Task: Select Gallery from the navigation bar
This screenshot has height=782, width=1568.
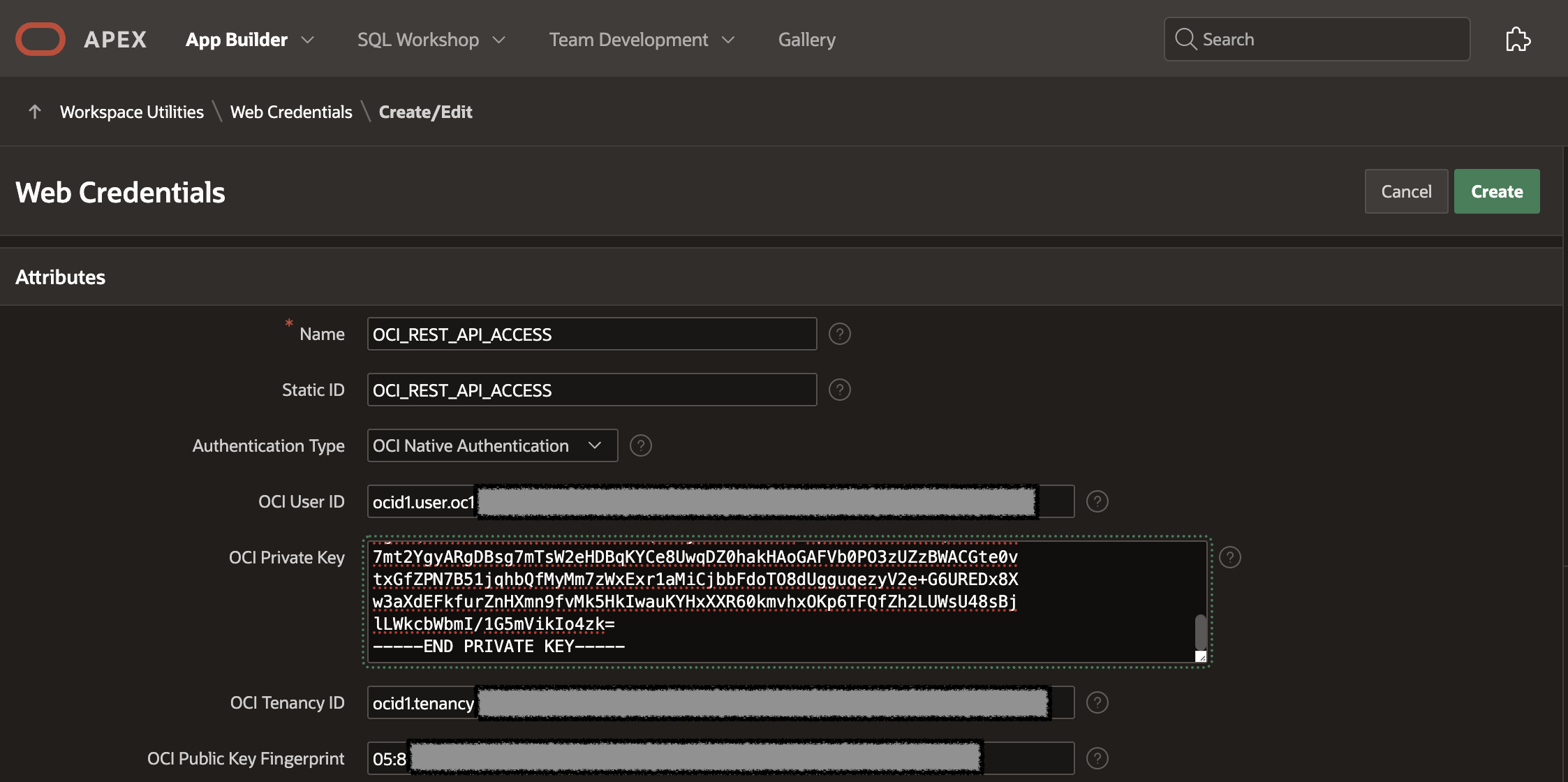Action: [x=806, y=39]
